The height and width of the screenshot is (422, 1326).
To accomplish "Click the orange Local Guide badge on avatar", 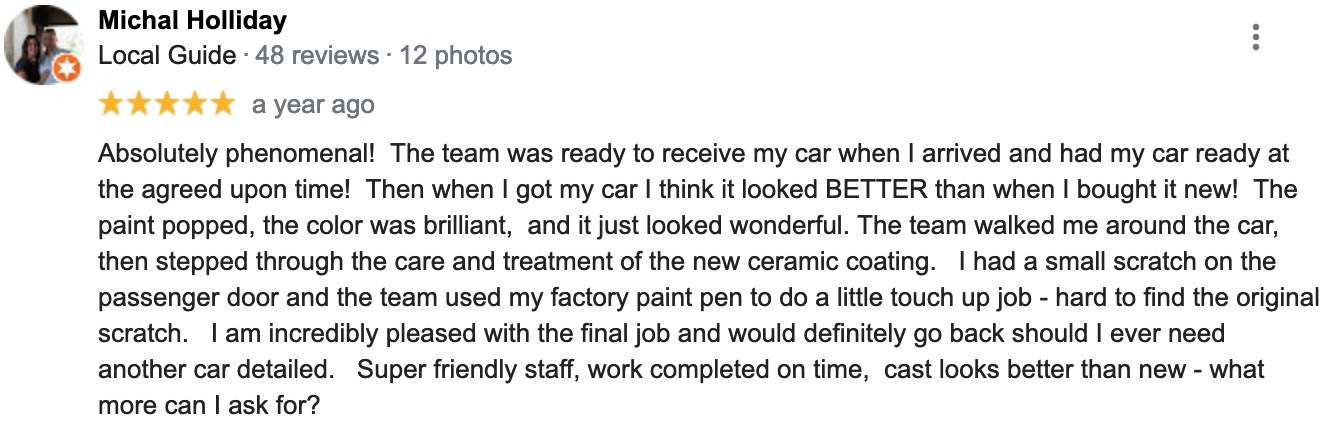I will tap(66, 69).
